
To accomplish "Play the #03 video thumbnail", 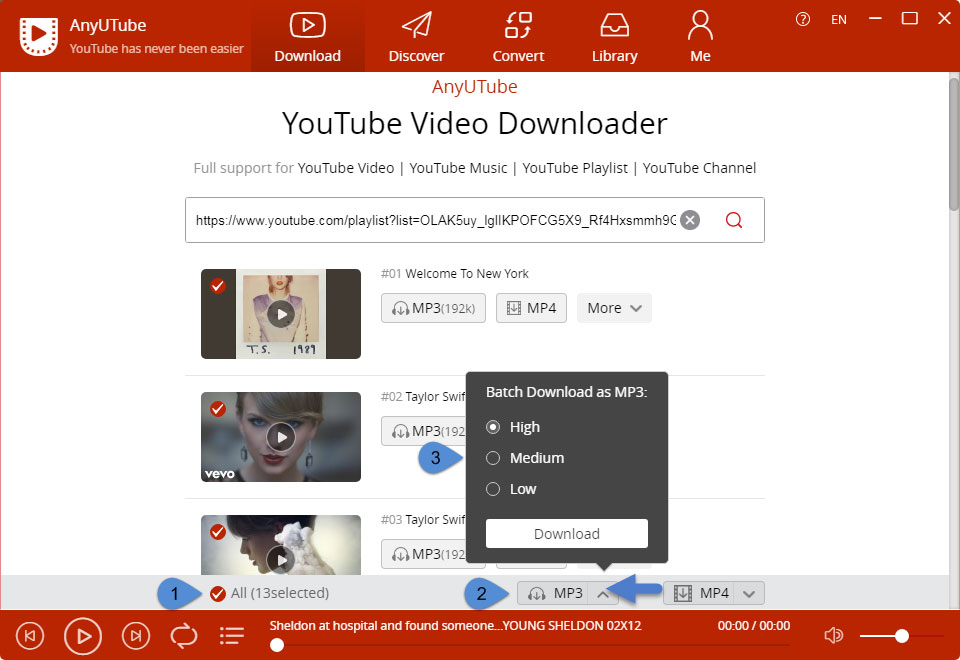I will (x=281, y=560).
